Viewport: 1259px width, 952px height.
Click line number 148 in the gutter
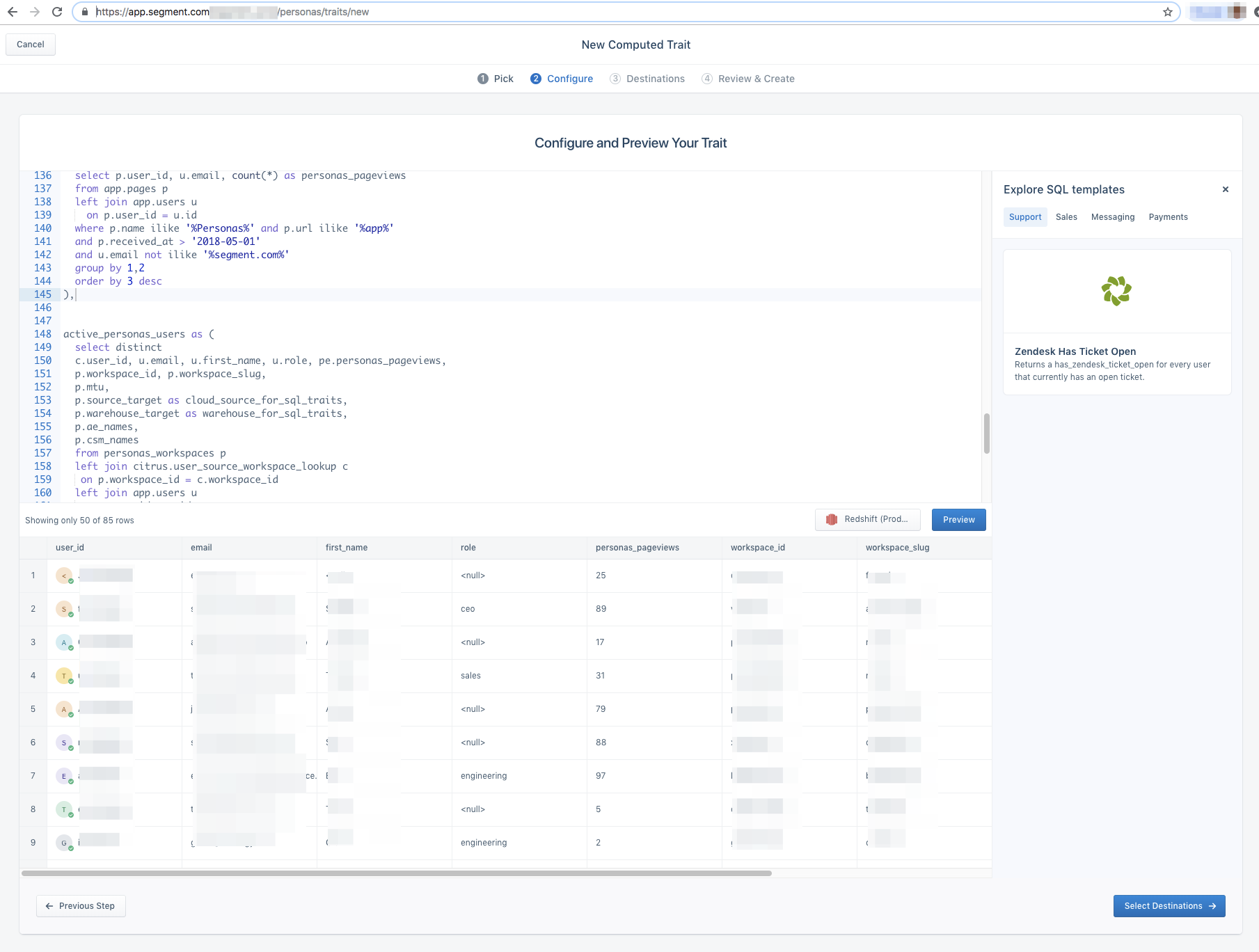click(x=42, y=334)
